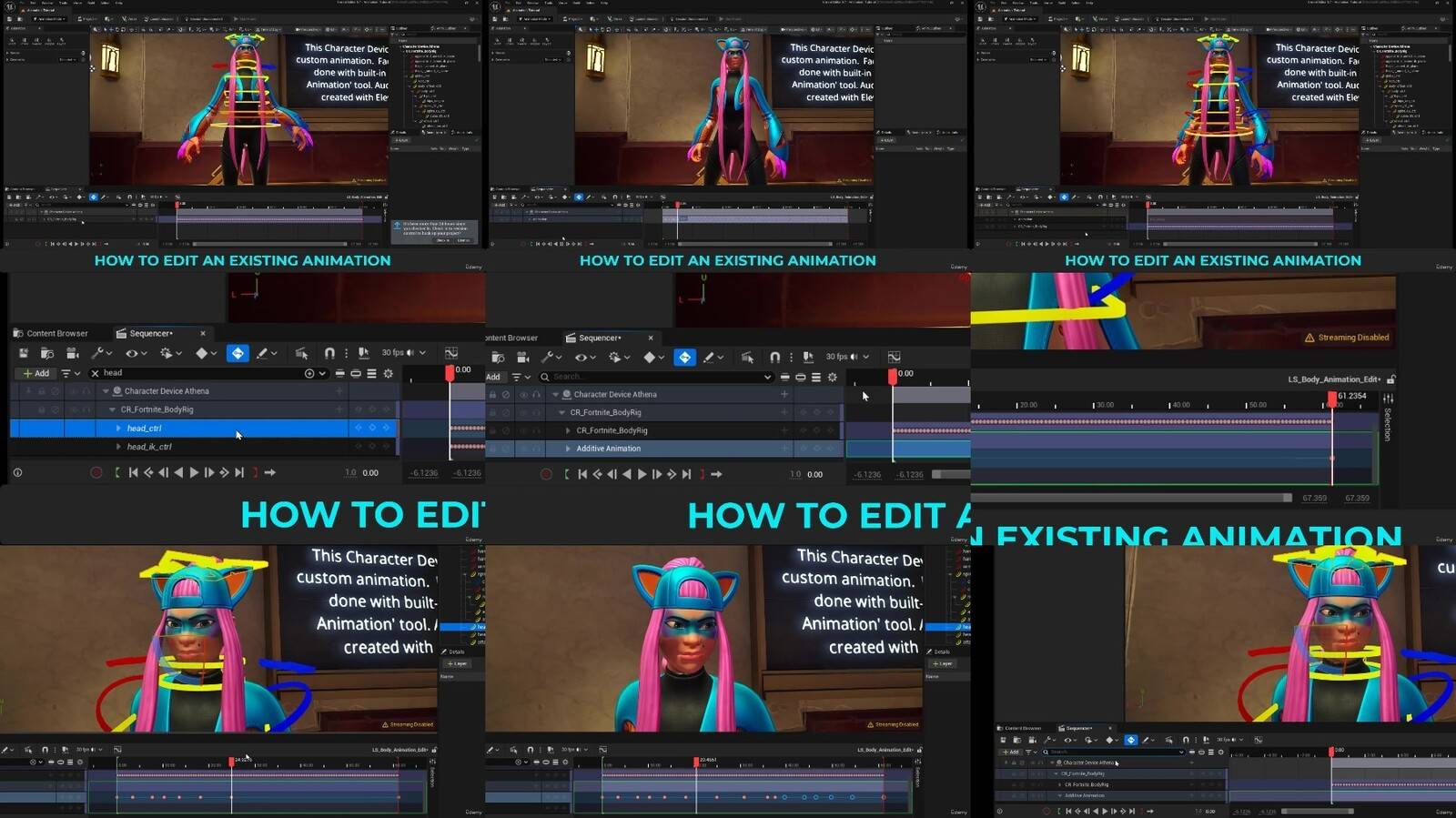1456x818 pixels.
Task: Open diamond Keyframe Options in head-filtered sequencer
Action: (x=206, y=353)
